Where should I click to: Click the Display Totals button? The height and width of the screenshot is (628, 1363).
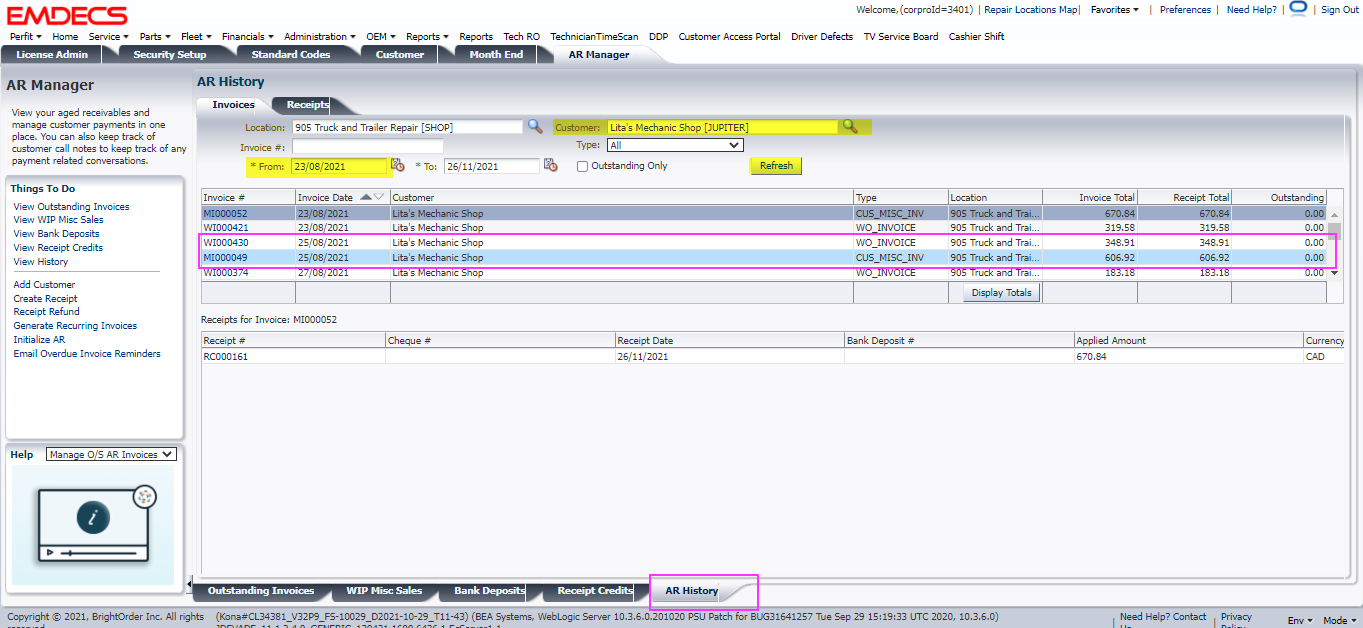[1002, 293]
